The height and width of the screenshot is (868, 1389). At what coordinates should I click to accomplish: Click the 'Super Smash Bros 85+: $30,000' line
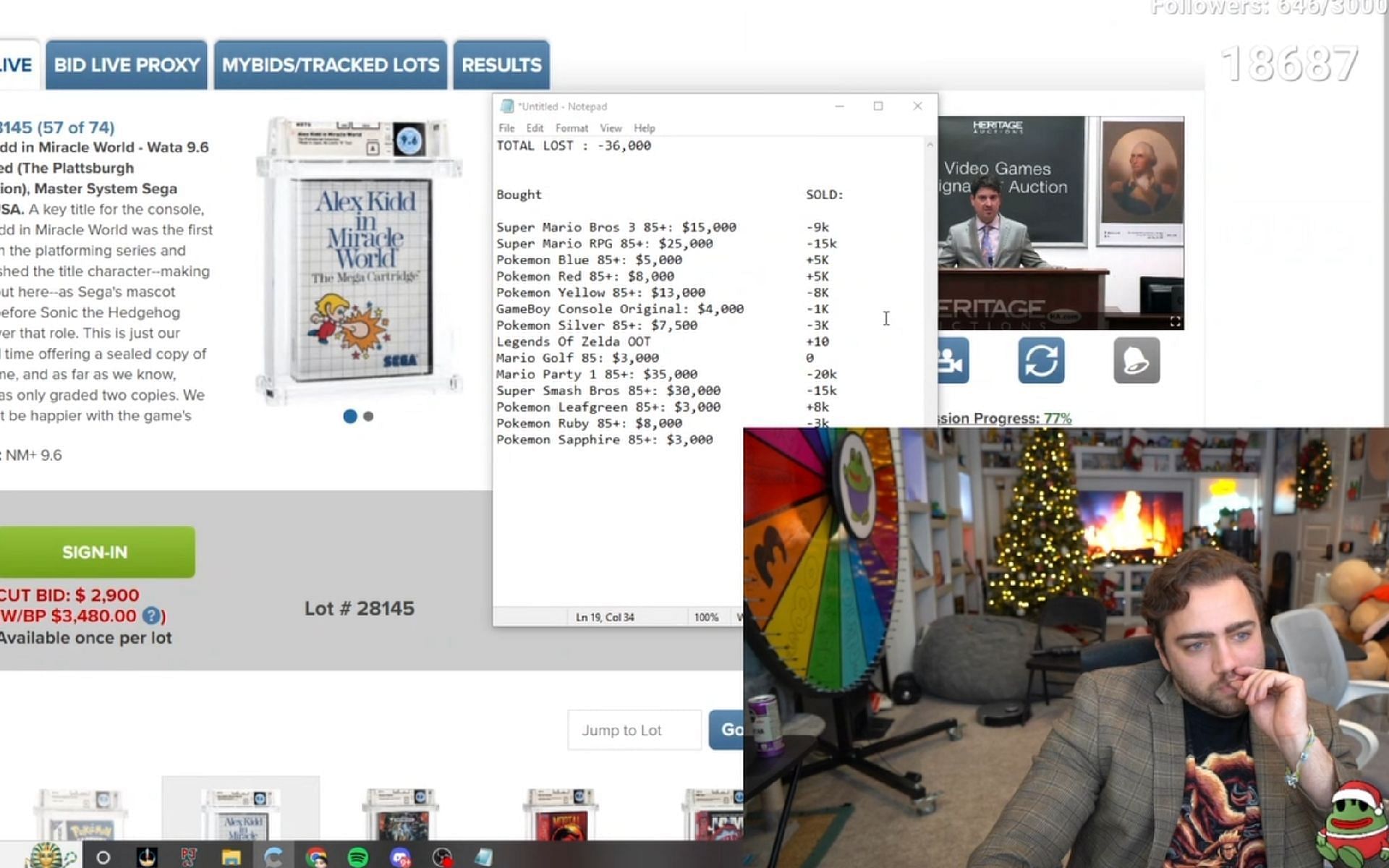[x=608, y=391]
